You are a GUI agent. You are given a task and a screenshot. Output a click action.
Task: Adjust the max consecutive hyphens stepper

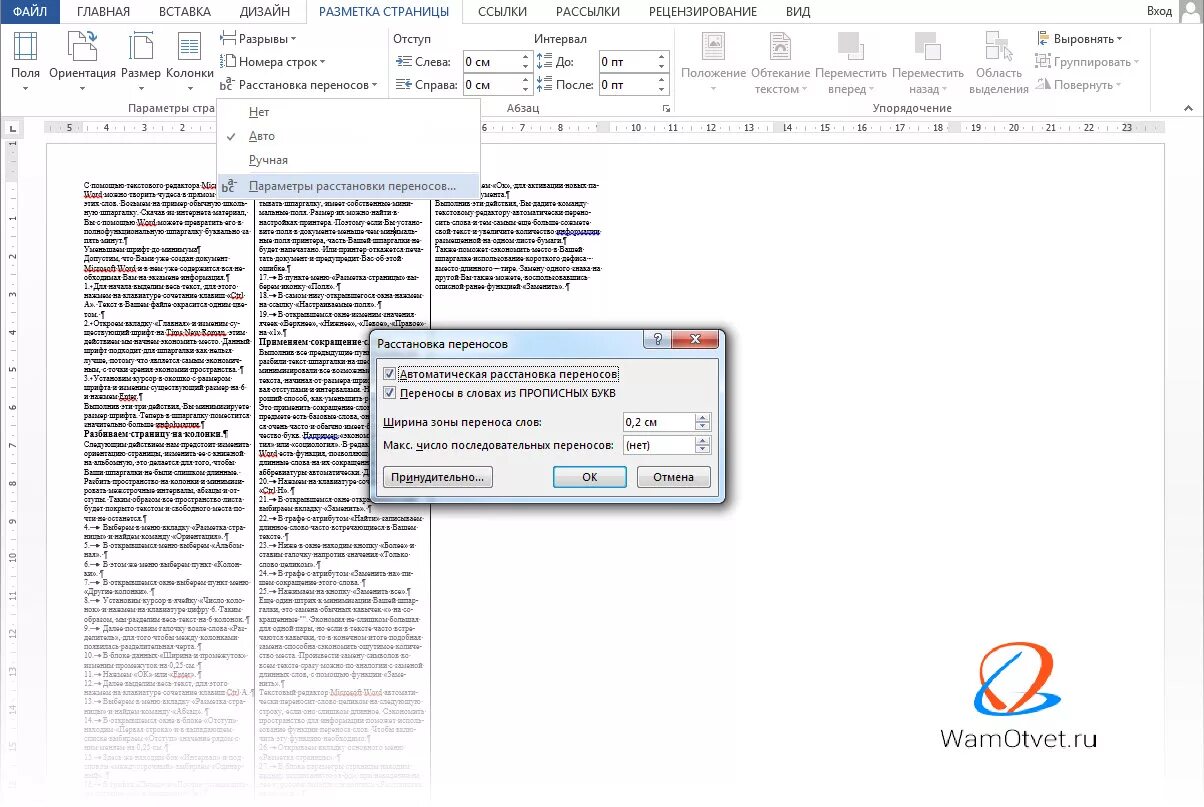click(x=703, y=446)
